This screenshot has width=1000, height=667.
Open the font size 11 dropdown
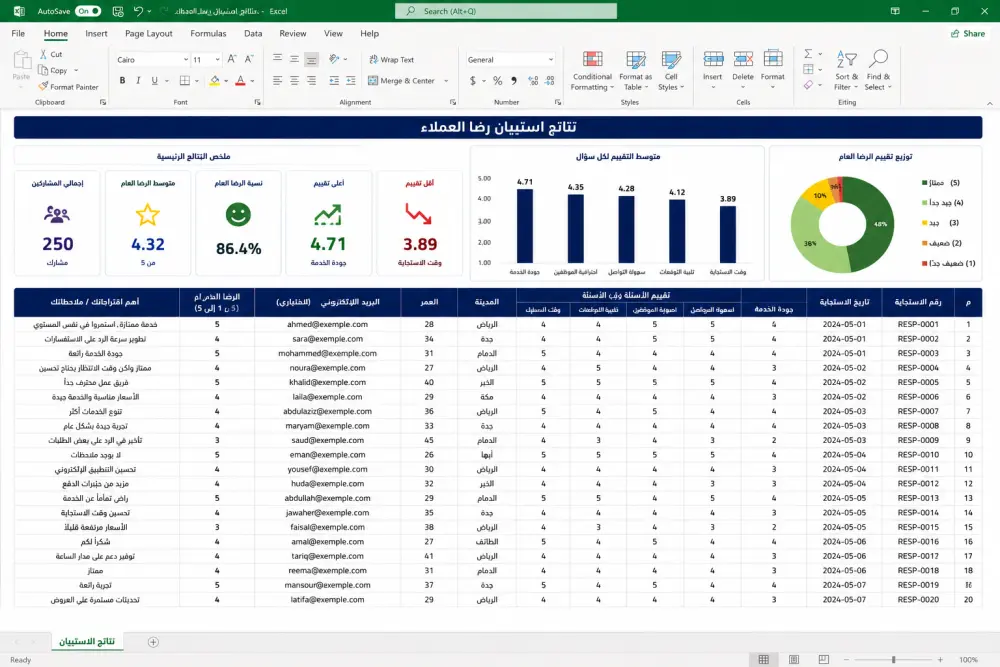click(217, 59)
